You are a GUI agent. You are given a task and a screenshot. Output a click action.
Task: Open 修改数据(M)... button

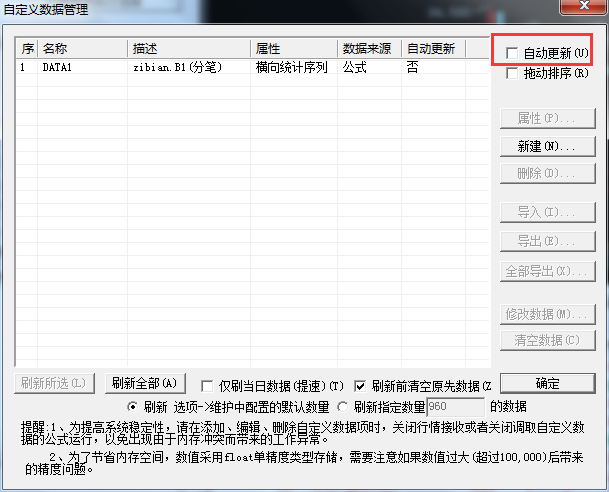(x=548, y=314)
